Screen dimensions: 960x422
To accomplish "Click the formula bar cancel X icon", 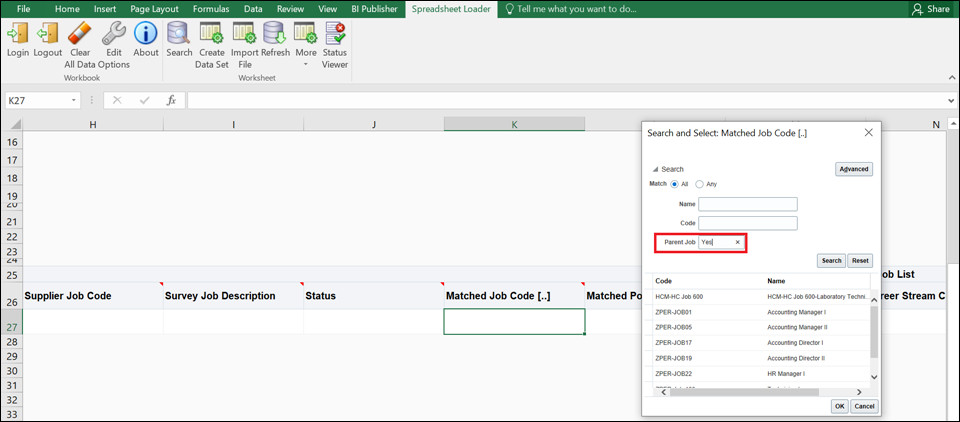I will coord(117,100).
